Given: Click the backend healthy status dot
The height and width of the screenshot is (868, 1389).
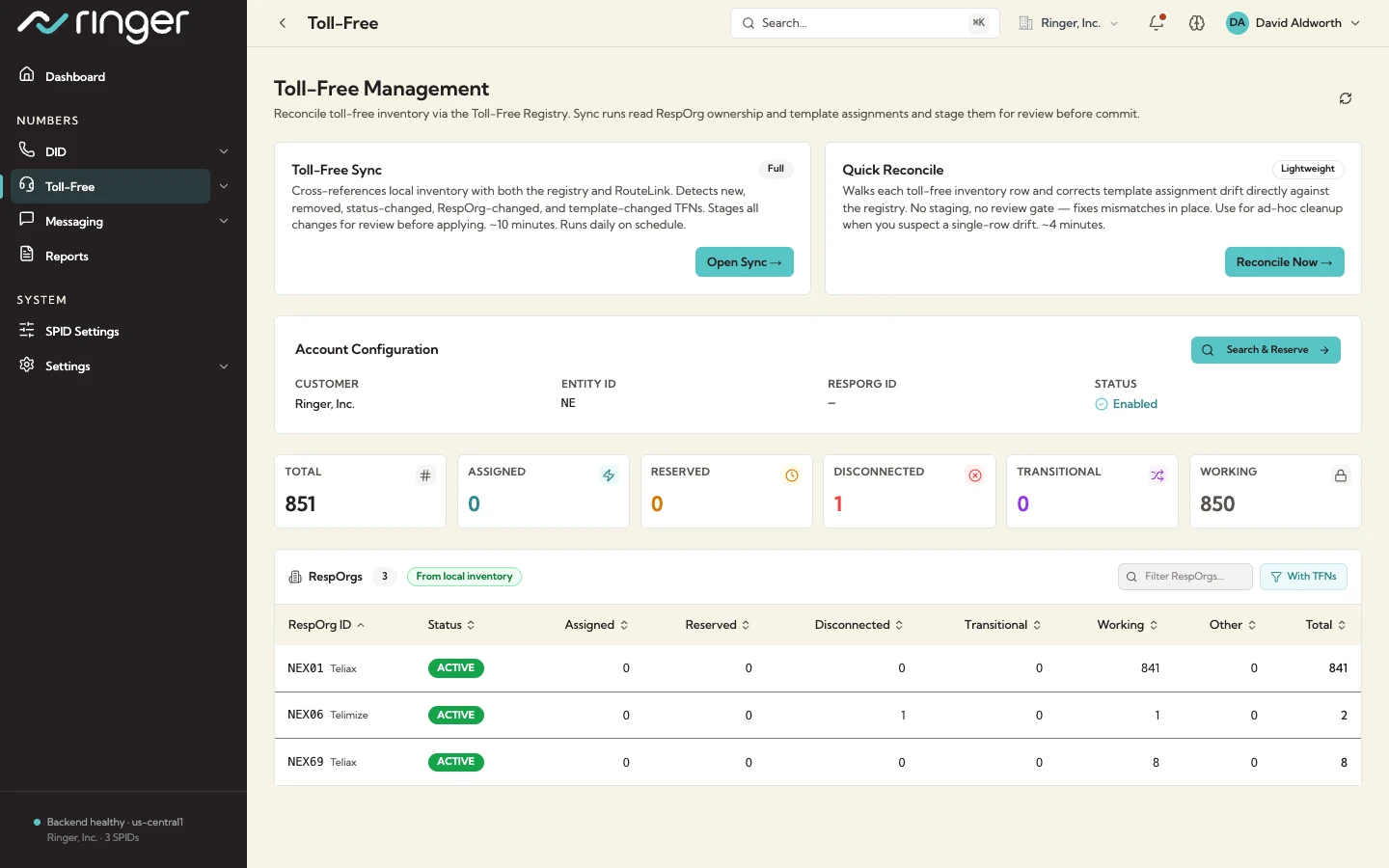Looking at the screenshot, I should coord(37,823).
